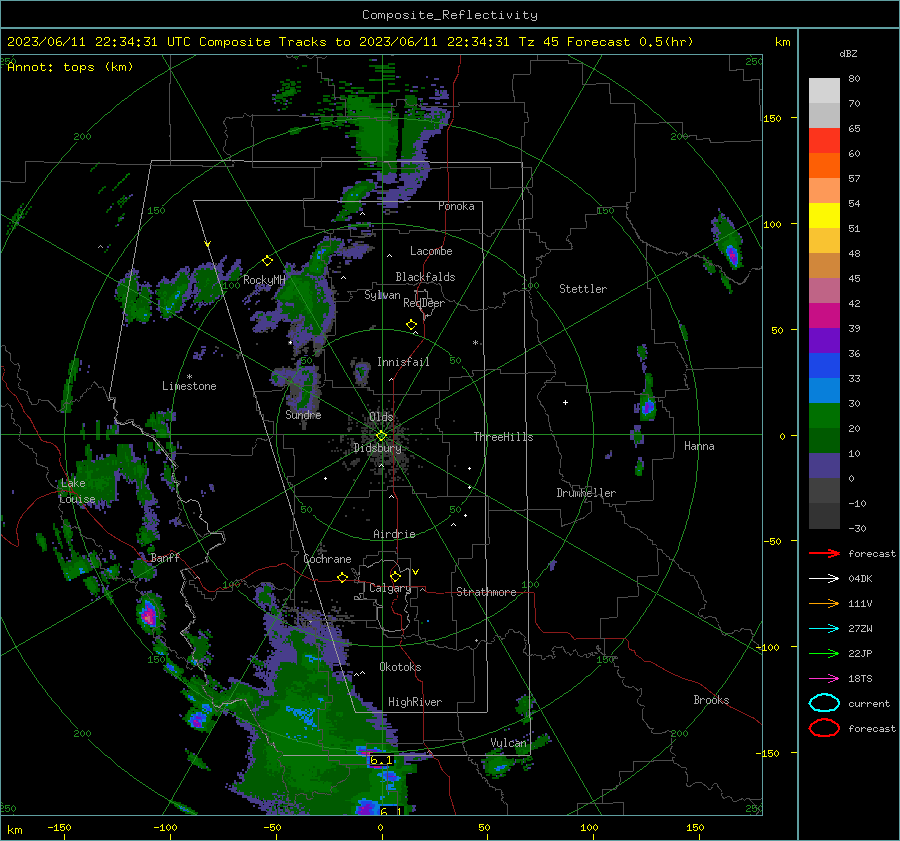
Task: Click the Vulcan city label
Action: point(508,743)
